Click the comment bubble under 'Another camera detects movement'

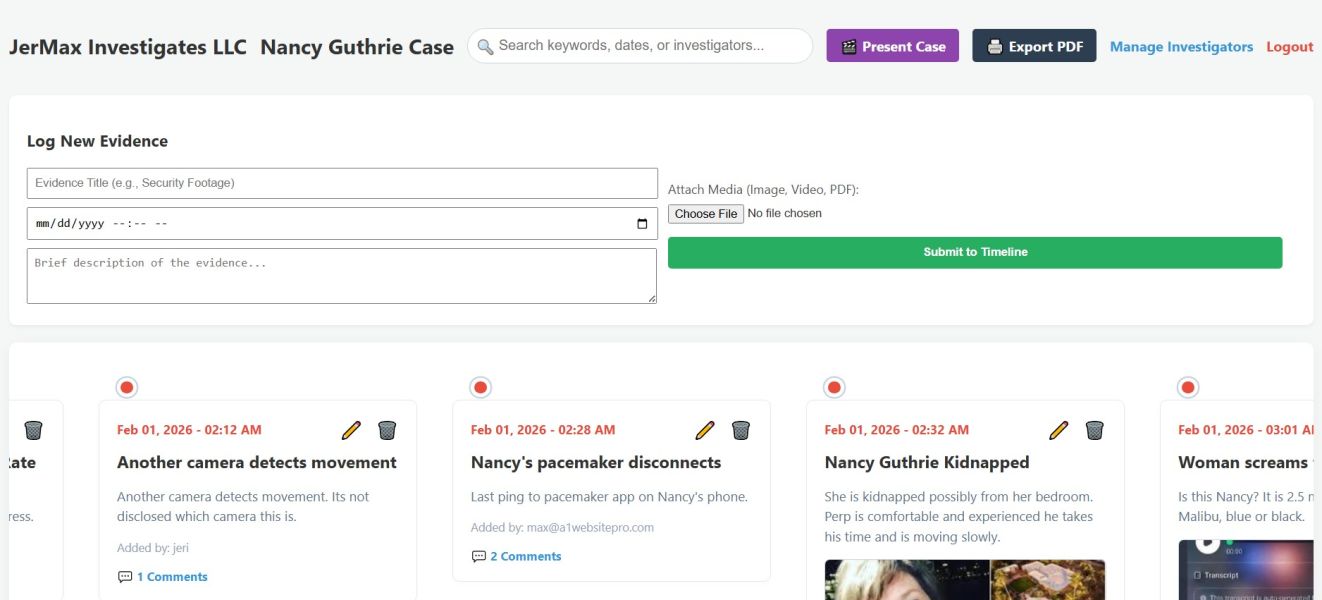(x=124, y=576)
